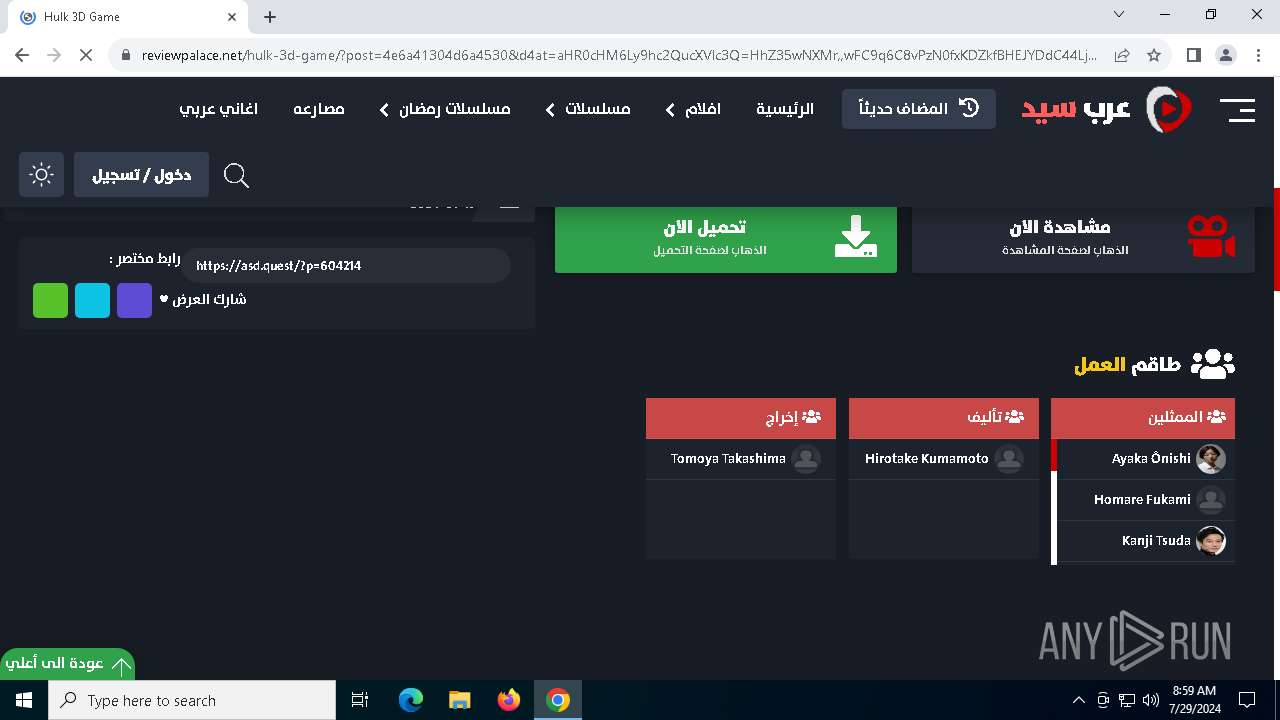Toggle the browser side panel icon
Image resolution: width=1280 pixels, height=720 pixels.
[x=1193, y=55]
